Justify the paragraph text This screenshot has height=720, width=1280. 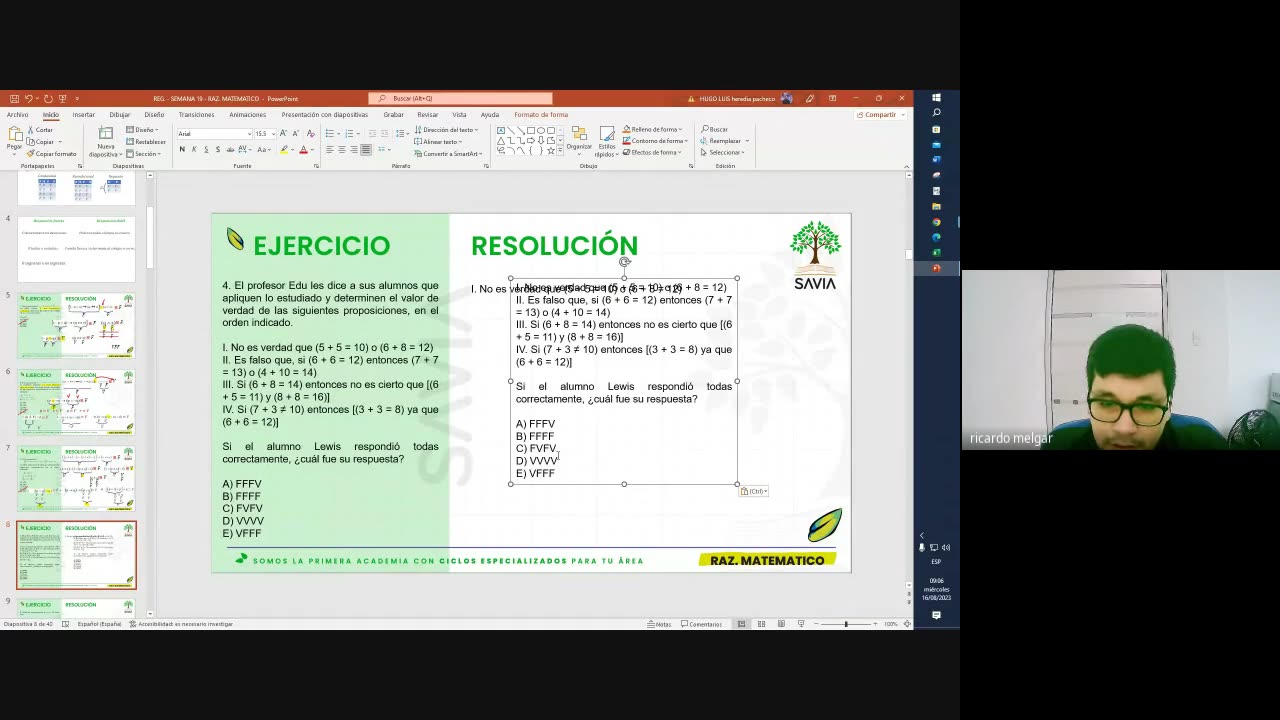point(366,149)
